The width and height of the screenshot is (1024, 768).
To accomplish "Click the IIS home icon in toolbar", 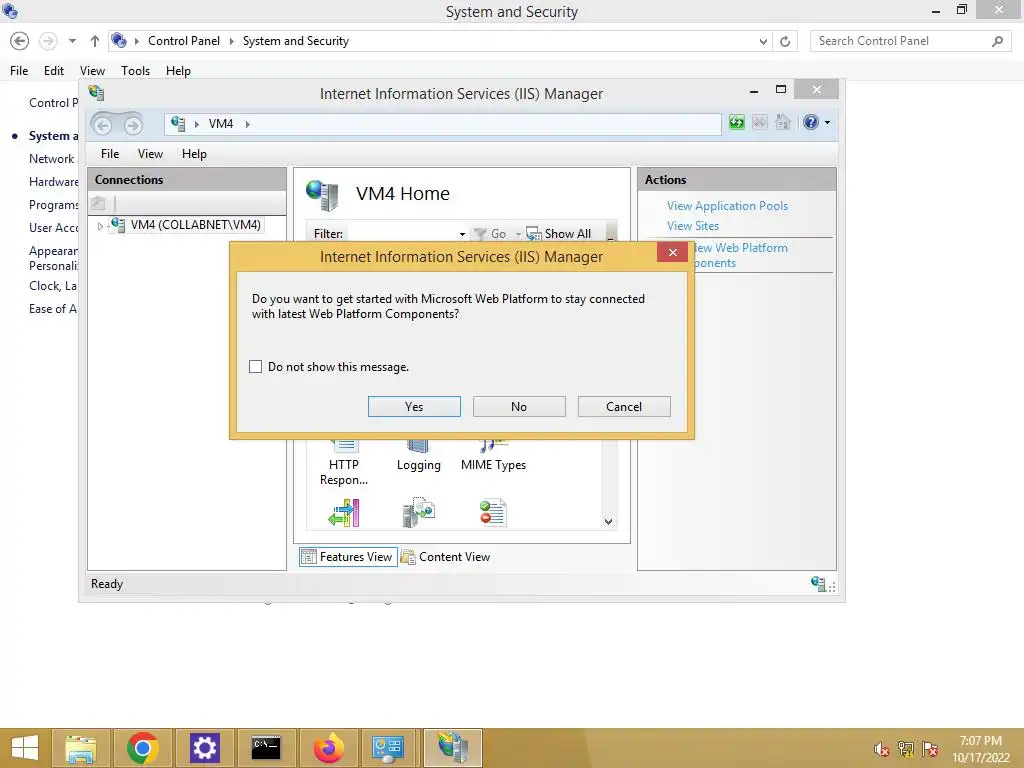I will [x=782, y=122].
